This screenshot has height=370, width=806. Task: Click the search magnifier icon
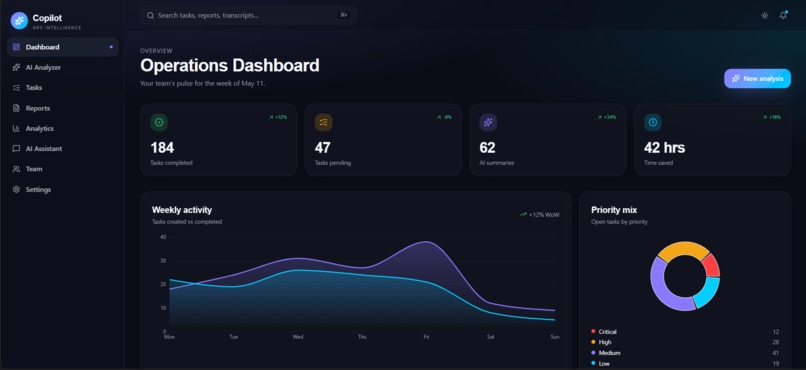coord(151,15)
